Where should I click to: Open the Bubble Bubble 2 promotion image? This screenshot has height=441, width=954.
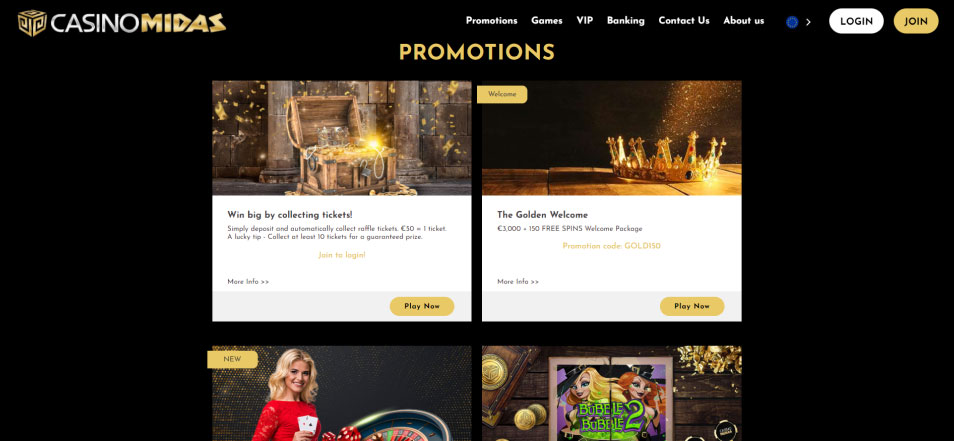coord(611,394)
